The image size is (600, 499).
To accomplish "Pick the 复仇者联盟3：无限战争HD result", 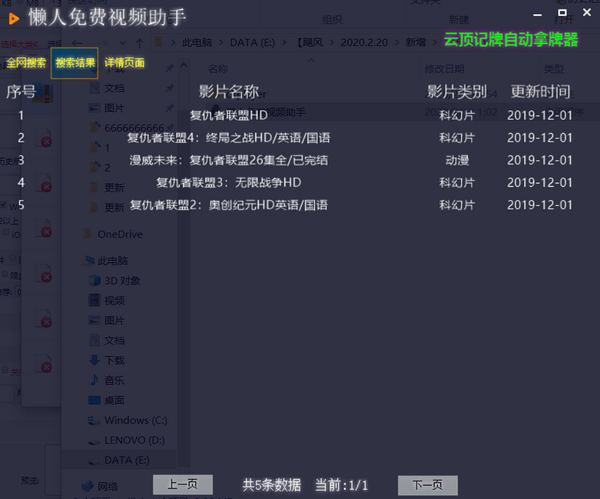I will tap(229, 182).
